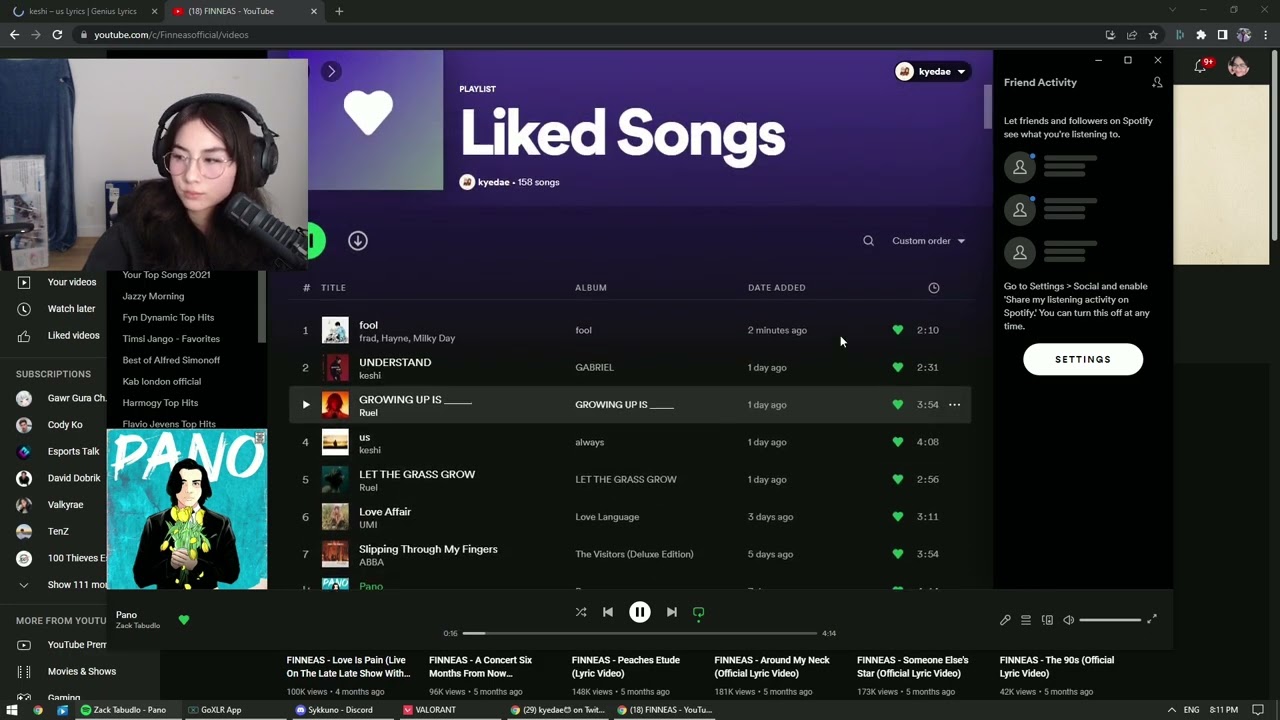Screen dimensions: 1280x720
Task: Search within Liked Songs
Action: tap(868, 241)
